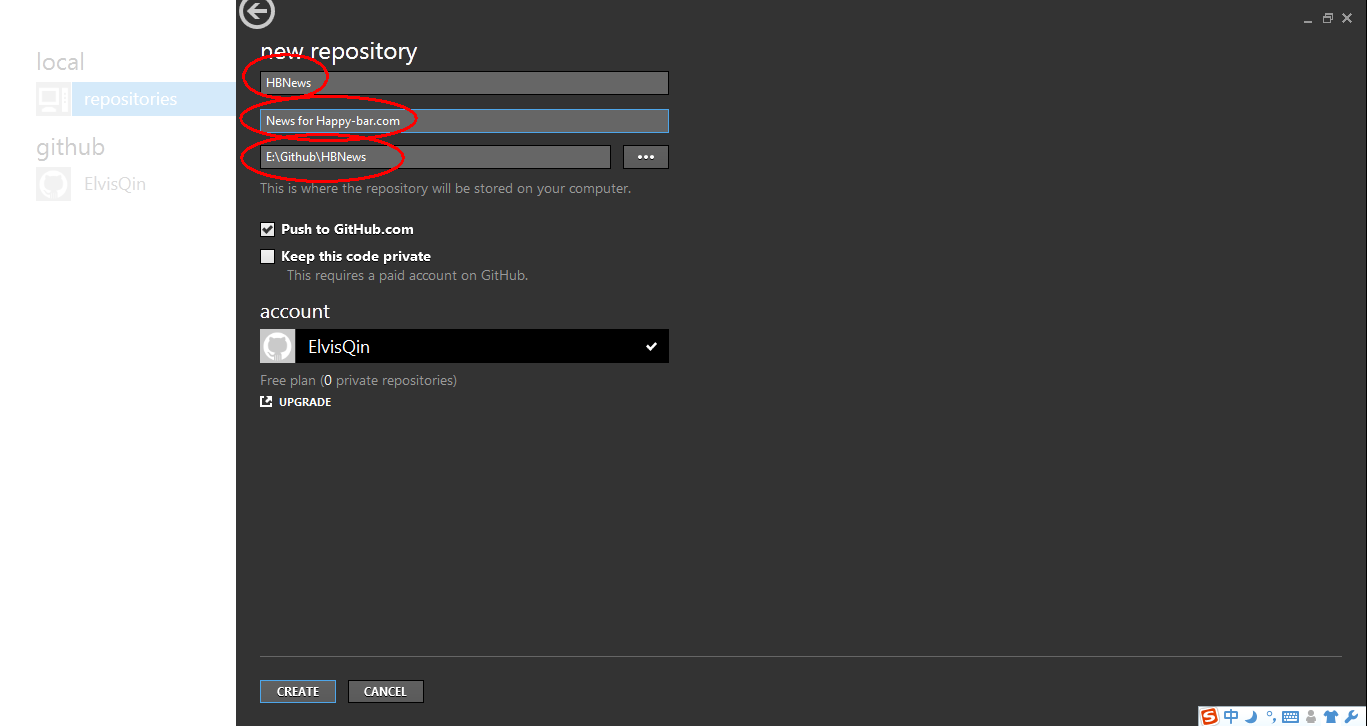
Task: Click the CANCEL button
Action: point(385,691)
